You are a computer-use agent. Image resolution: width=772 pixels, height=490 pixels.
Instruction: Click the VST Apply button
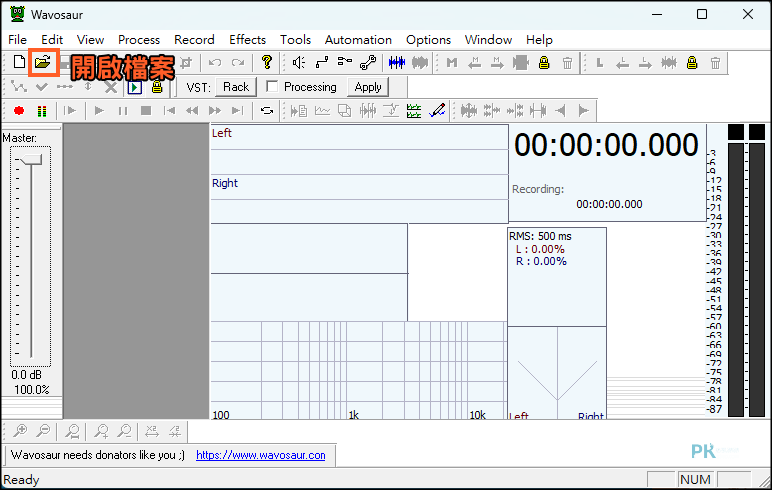tap(368, 87)
